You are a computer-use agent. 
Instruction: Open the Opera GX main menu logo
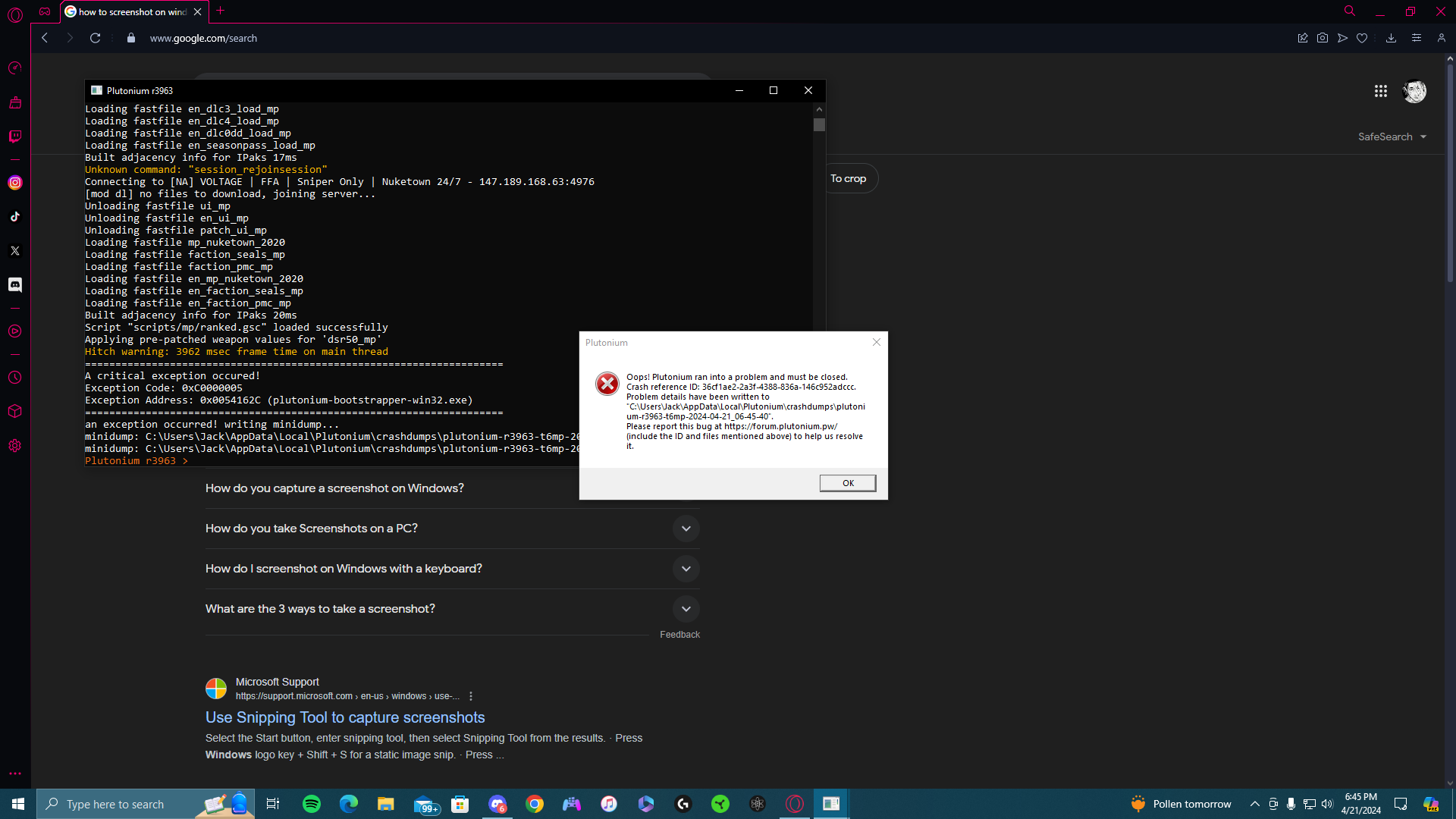pyautogui.click(x=15, y=14)
